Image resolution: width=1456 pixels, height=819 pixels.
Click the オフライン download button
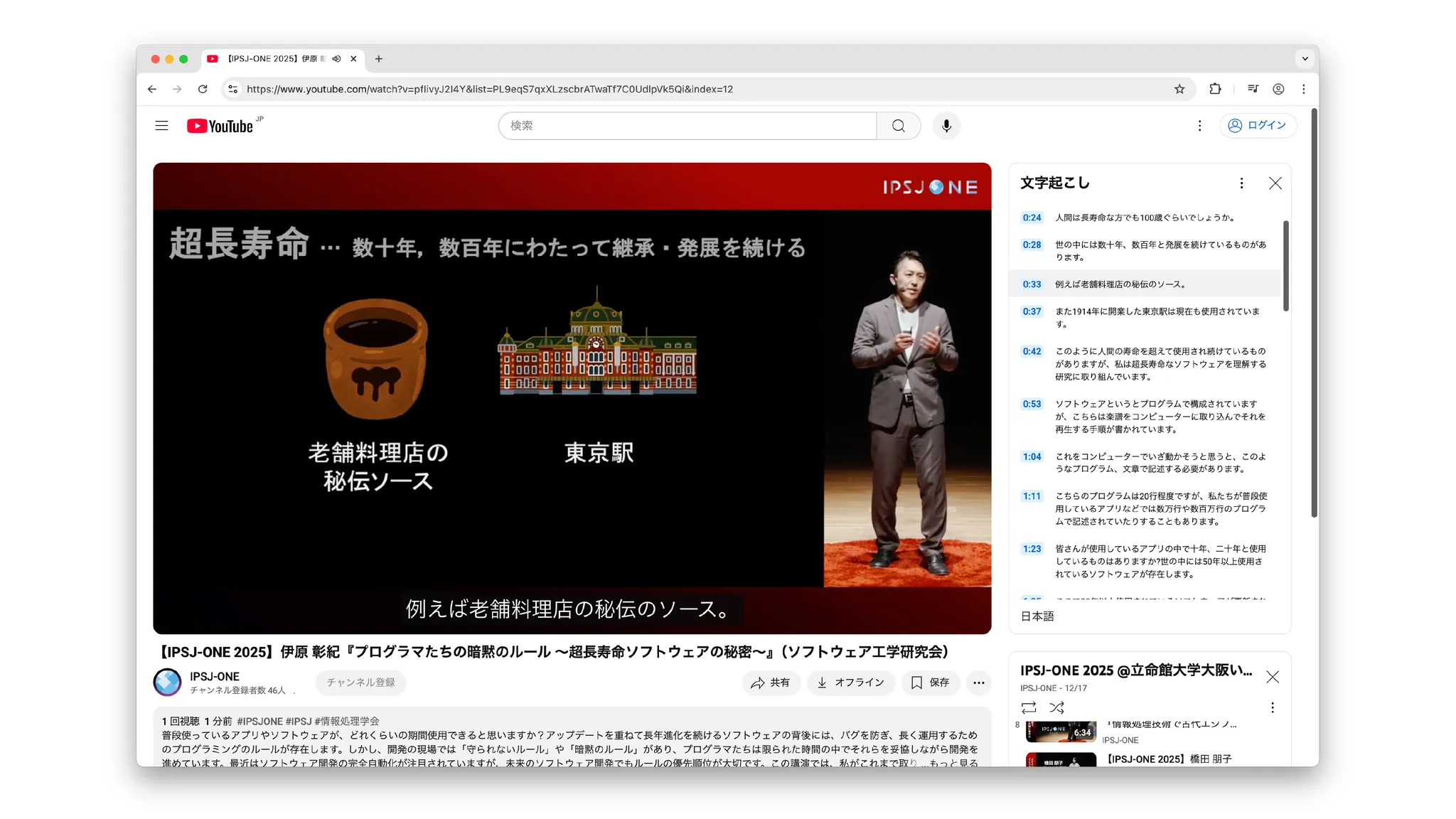click(x=850, y=682)
